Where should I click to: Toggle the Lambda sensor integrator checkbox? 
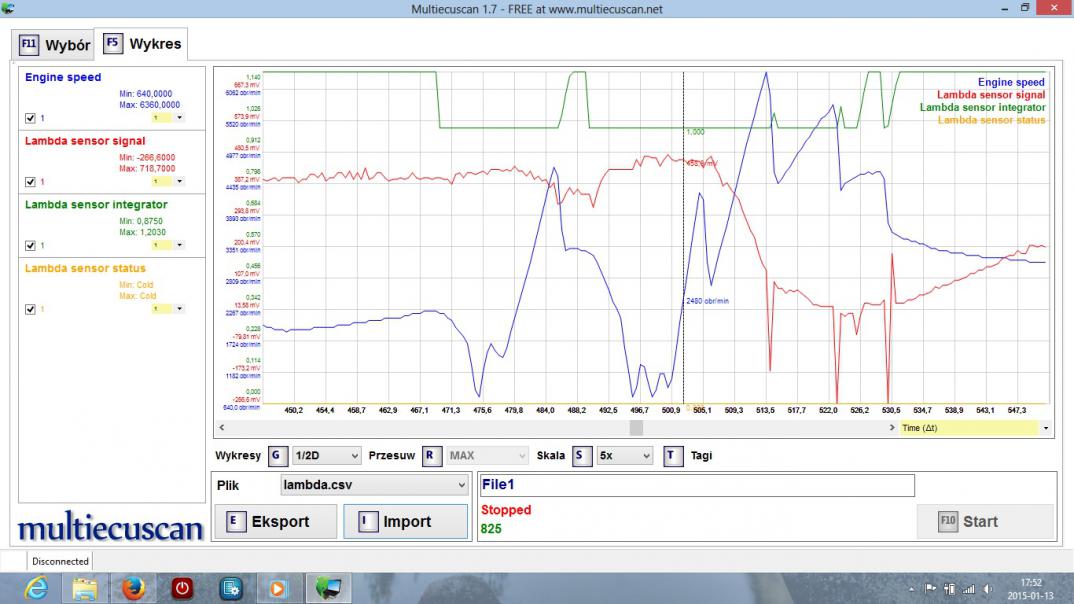point(30,245)
